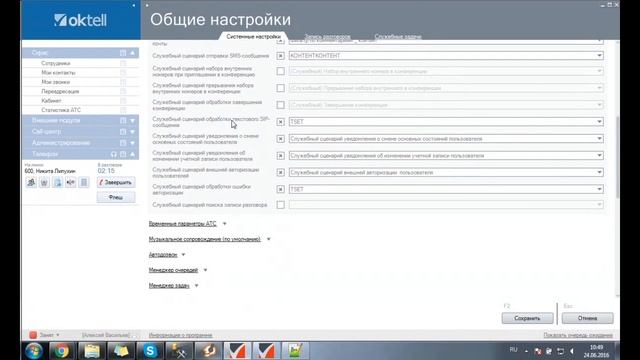Uncheck the внешней авторизации пользователей checkbox
This screenshot has height=360, width=640.
[x=280, y=172]
